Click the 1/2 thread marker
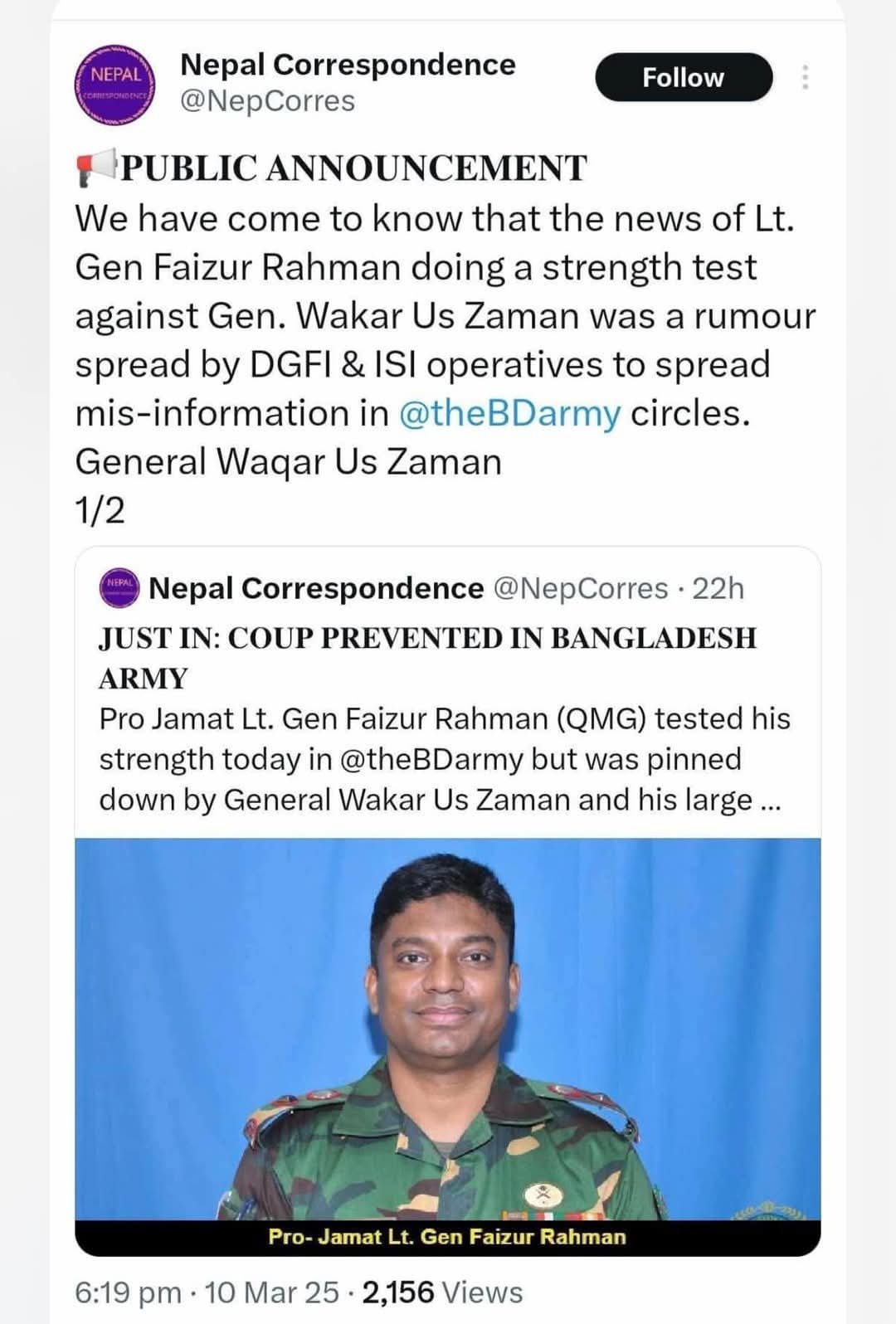 coord(100,510)
